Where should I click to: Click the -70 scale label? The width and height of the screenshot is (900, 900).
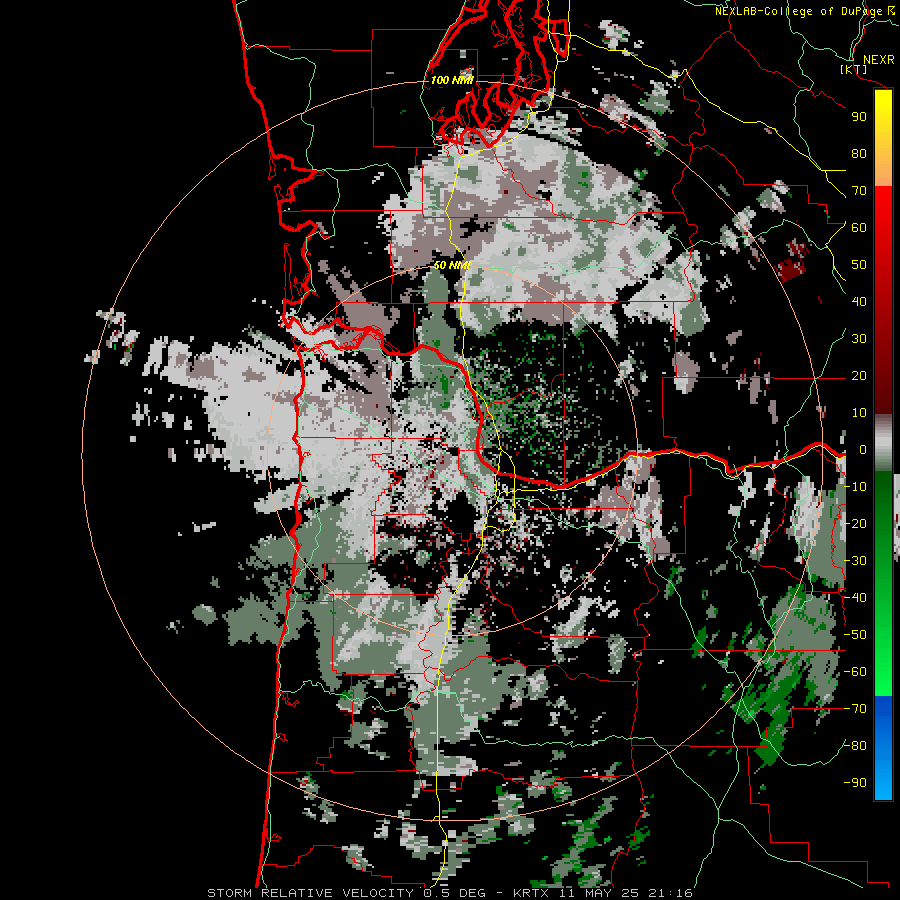click(855, 709)
